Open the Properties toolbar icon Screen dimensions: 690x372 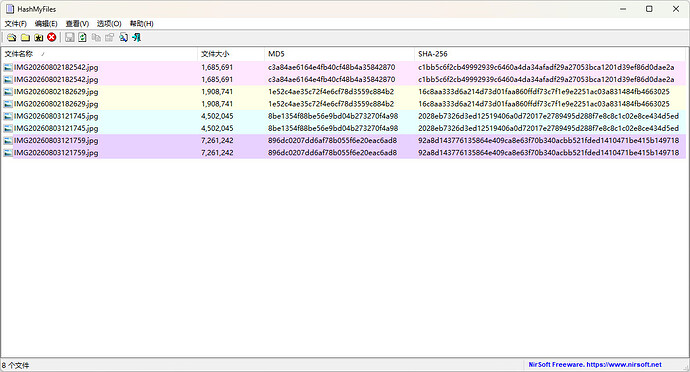[x=110, y=37]
